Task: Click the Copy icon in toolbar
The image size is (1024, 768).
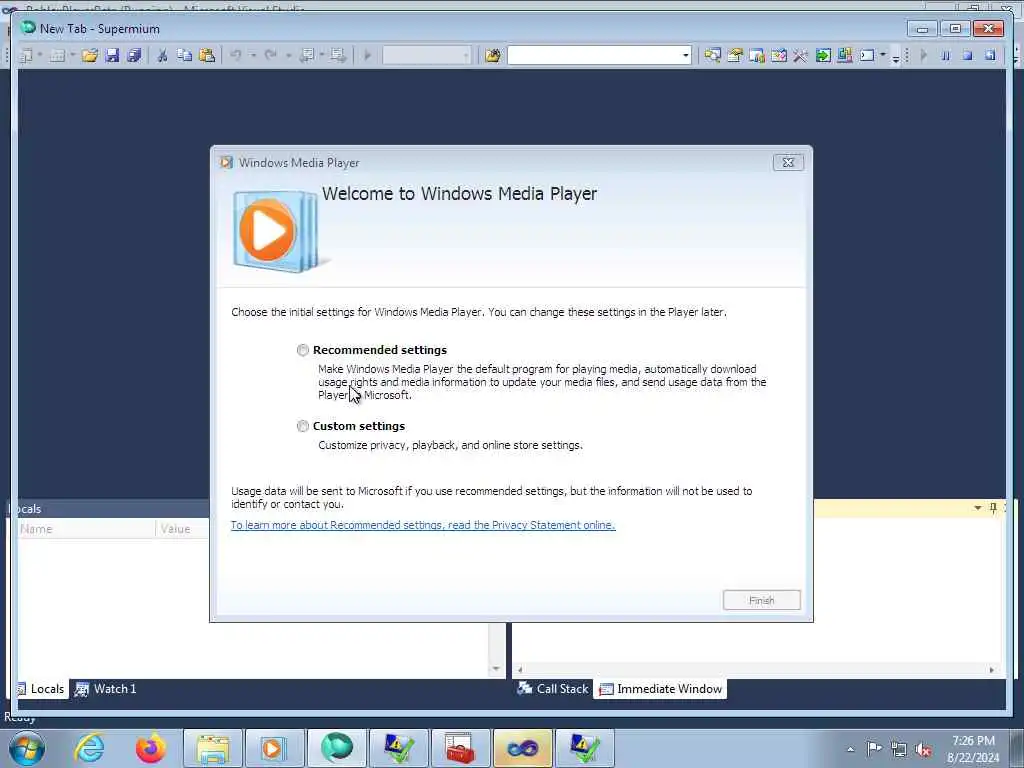Action: (x=185, y=56)
